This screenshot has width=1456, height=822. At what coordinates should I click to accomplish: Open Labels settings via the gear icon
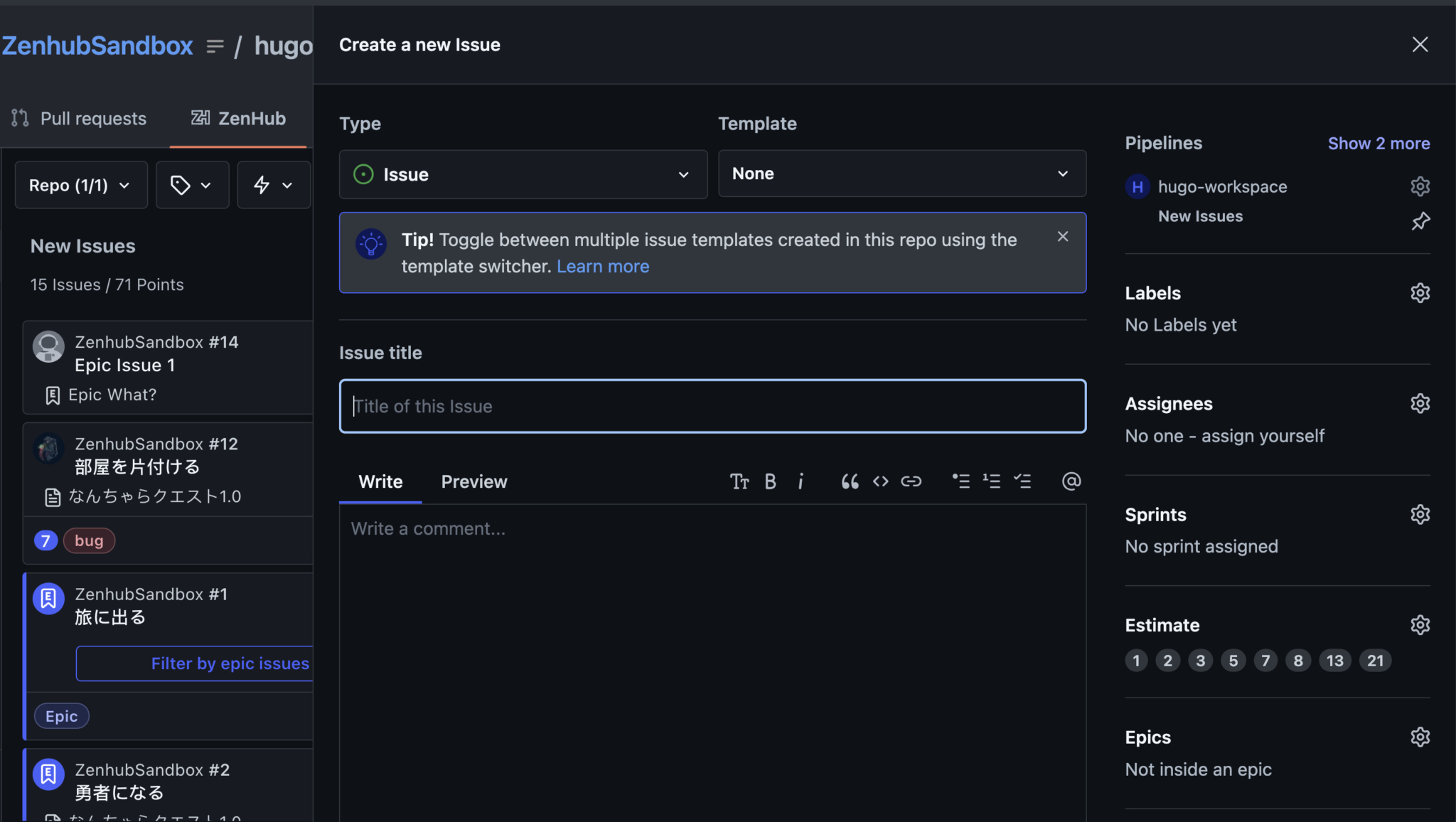1420,292
